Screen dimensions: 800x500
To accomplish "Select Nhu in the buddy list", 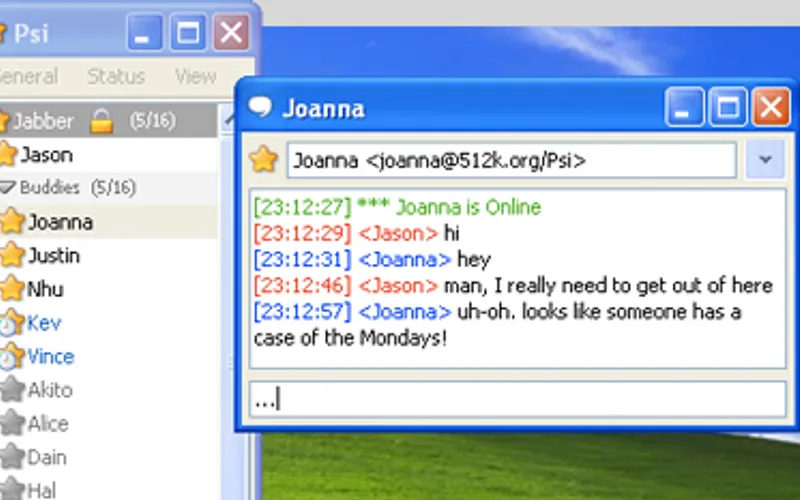I will [x=46, y=290].
